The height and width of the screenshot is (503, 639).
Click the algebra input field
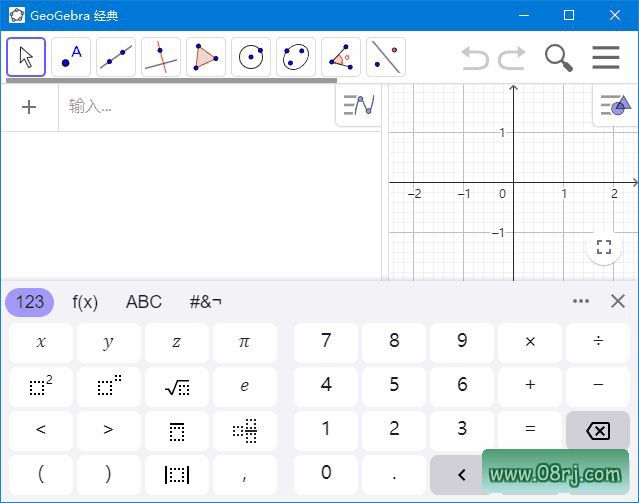[197, 107]
